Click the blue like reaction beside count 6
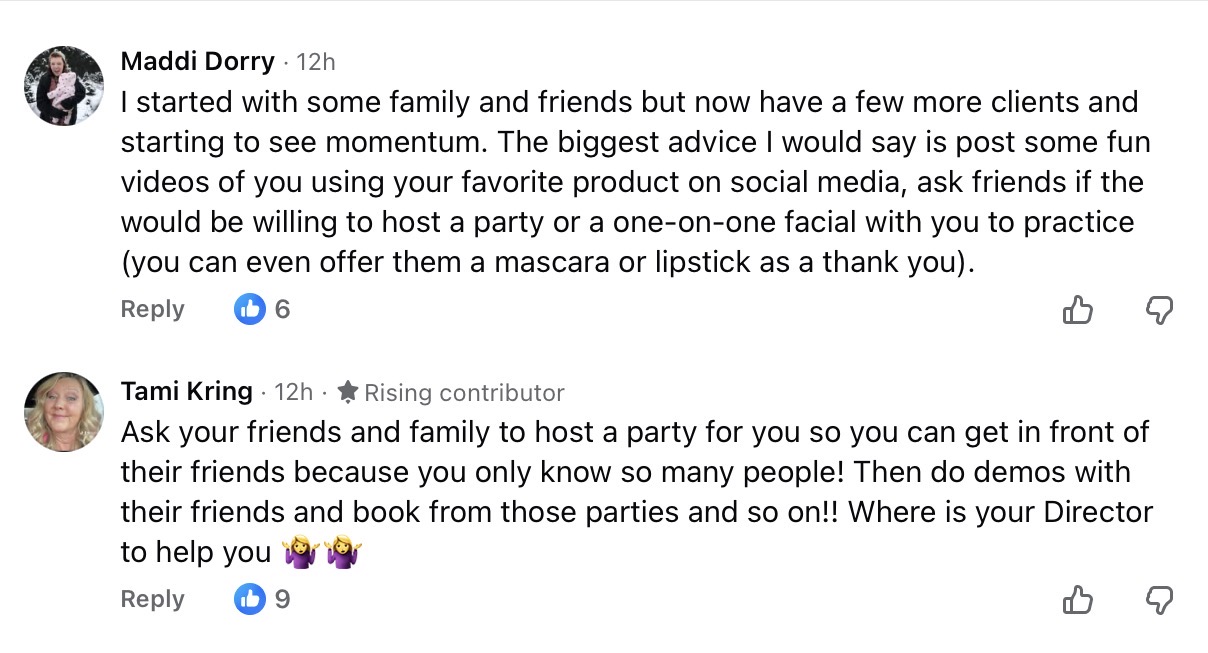The image size is (1208, 653). coord(249,309)
